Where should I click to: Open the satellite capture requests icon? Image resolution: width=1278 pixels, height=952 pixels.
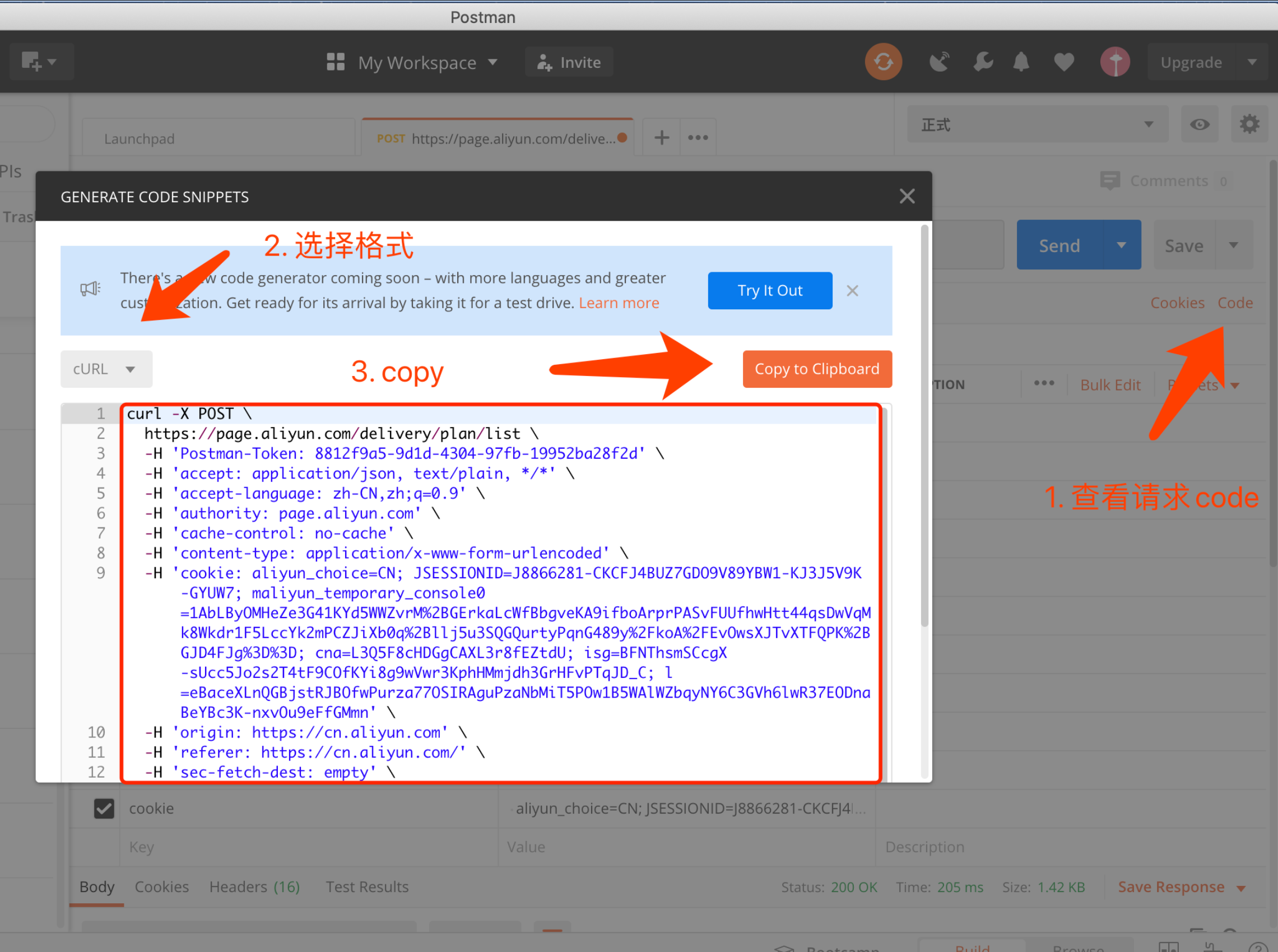point(939,62)
